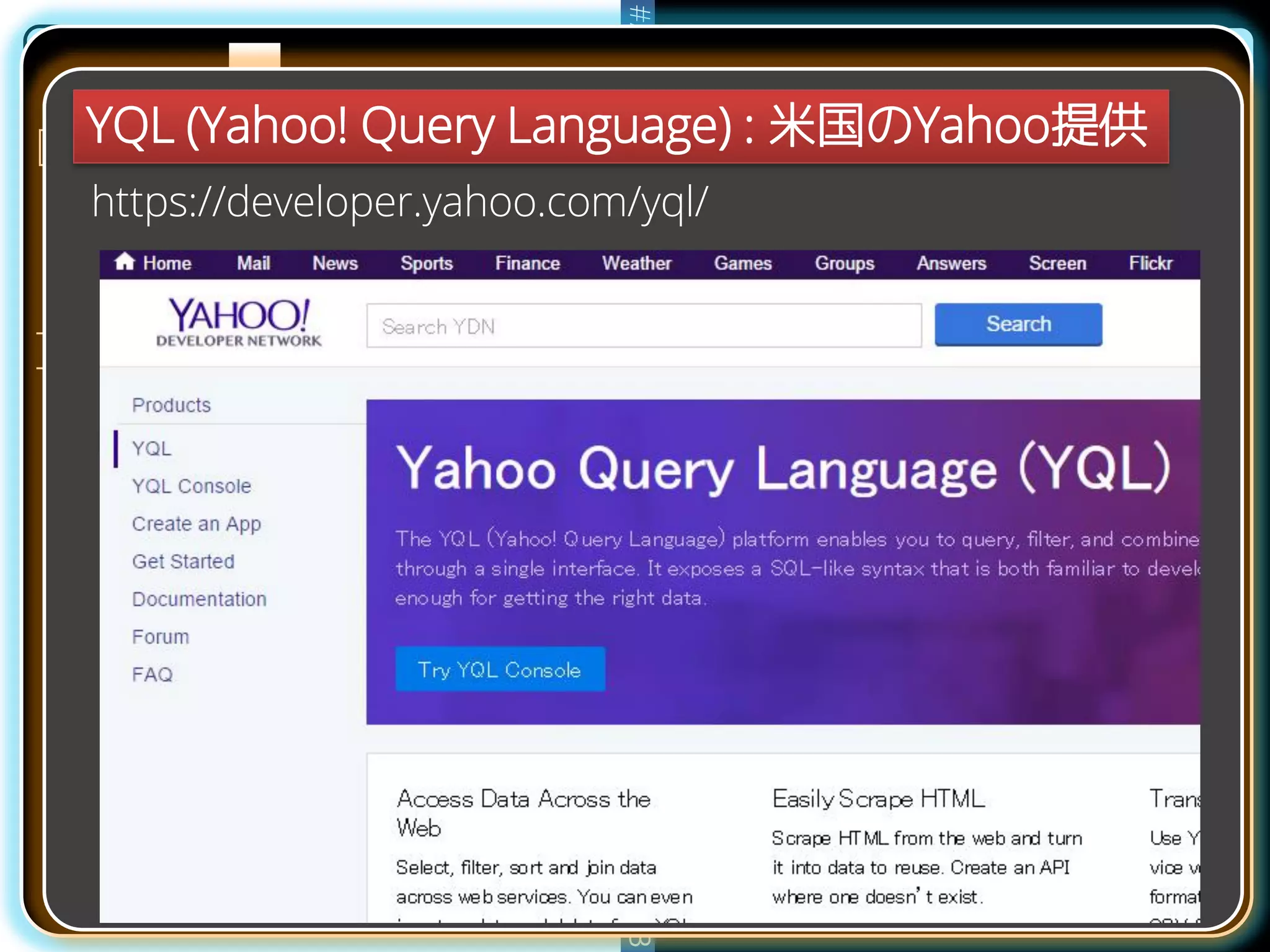Open the Get Started link

tap(183, 562)
